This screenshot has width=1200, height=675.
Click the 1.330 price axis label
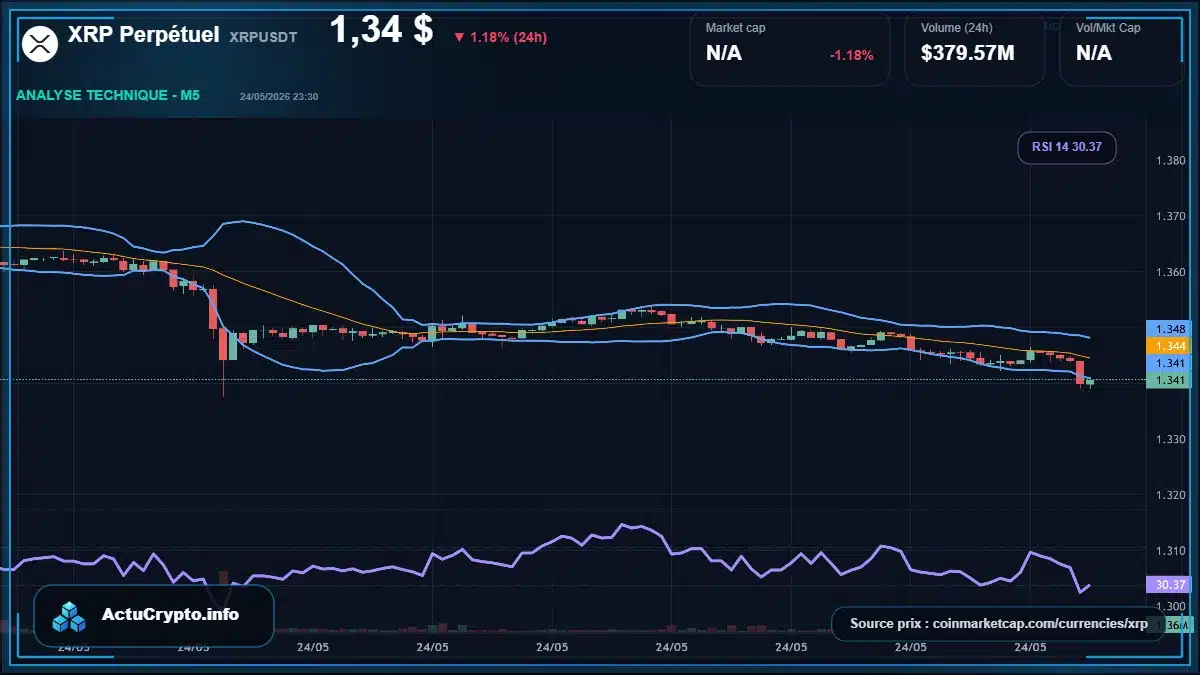[x=1170, y=439]
